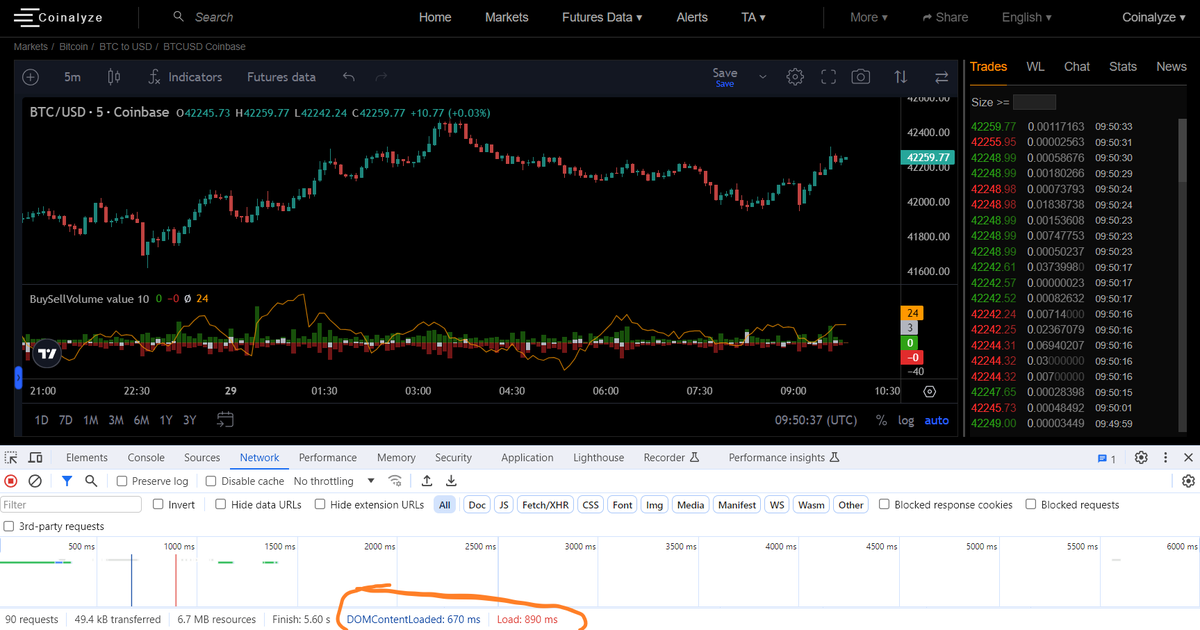The height and width of the screenshot is (630, 1200).
Task: Open the Futures Data dropdown menu
Action: [x=602, y=17]
